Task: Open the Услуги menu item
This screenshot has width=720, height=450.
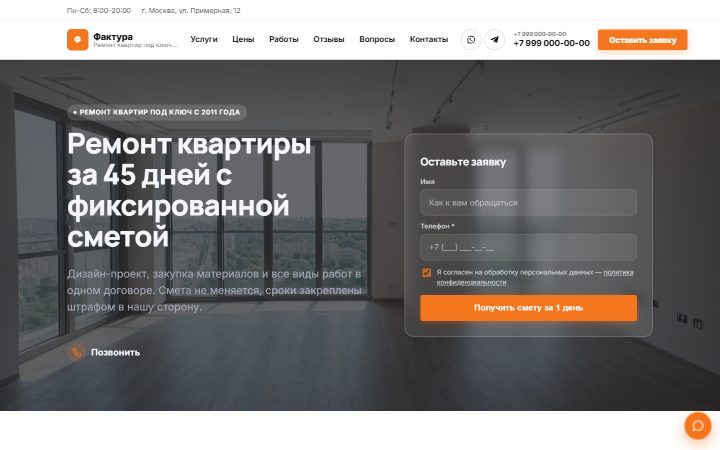Action: pos(204,39)
